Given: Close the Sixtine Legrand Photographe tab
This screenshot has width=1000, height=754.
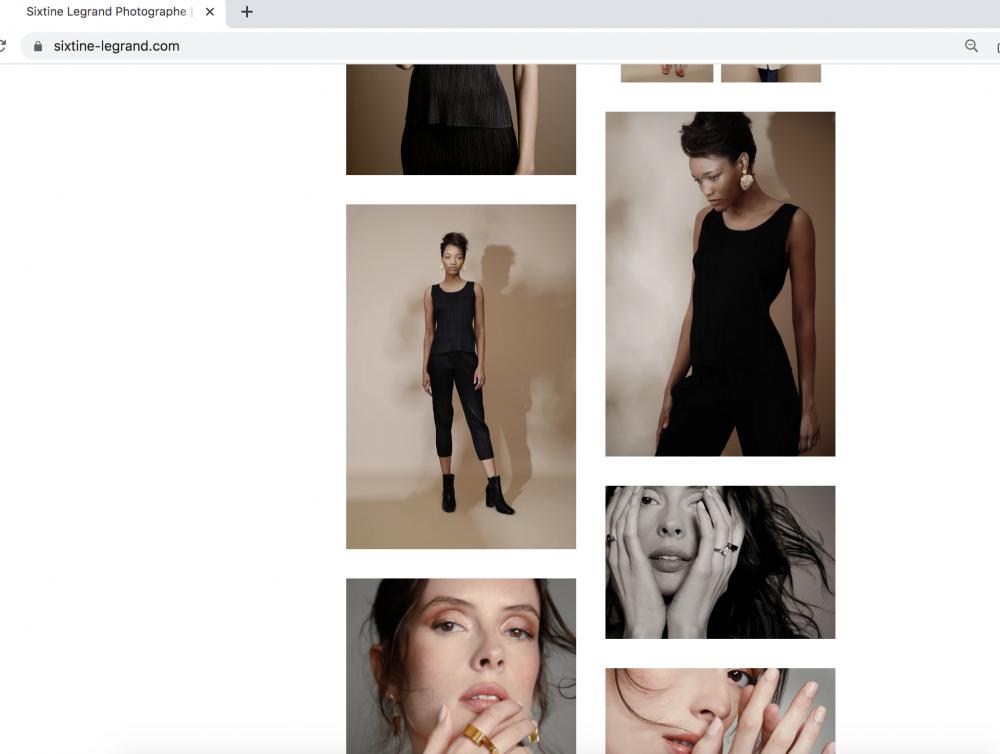Looking at the screenshot, I should (210, 11).
